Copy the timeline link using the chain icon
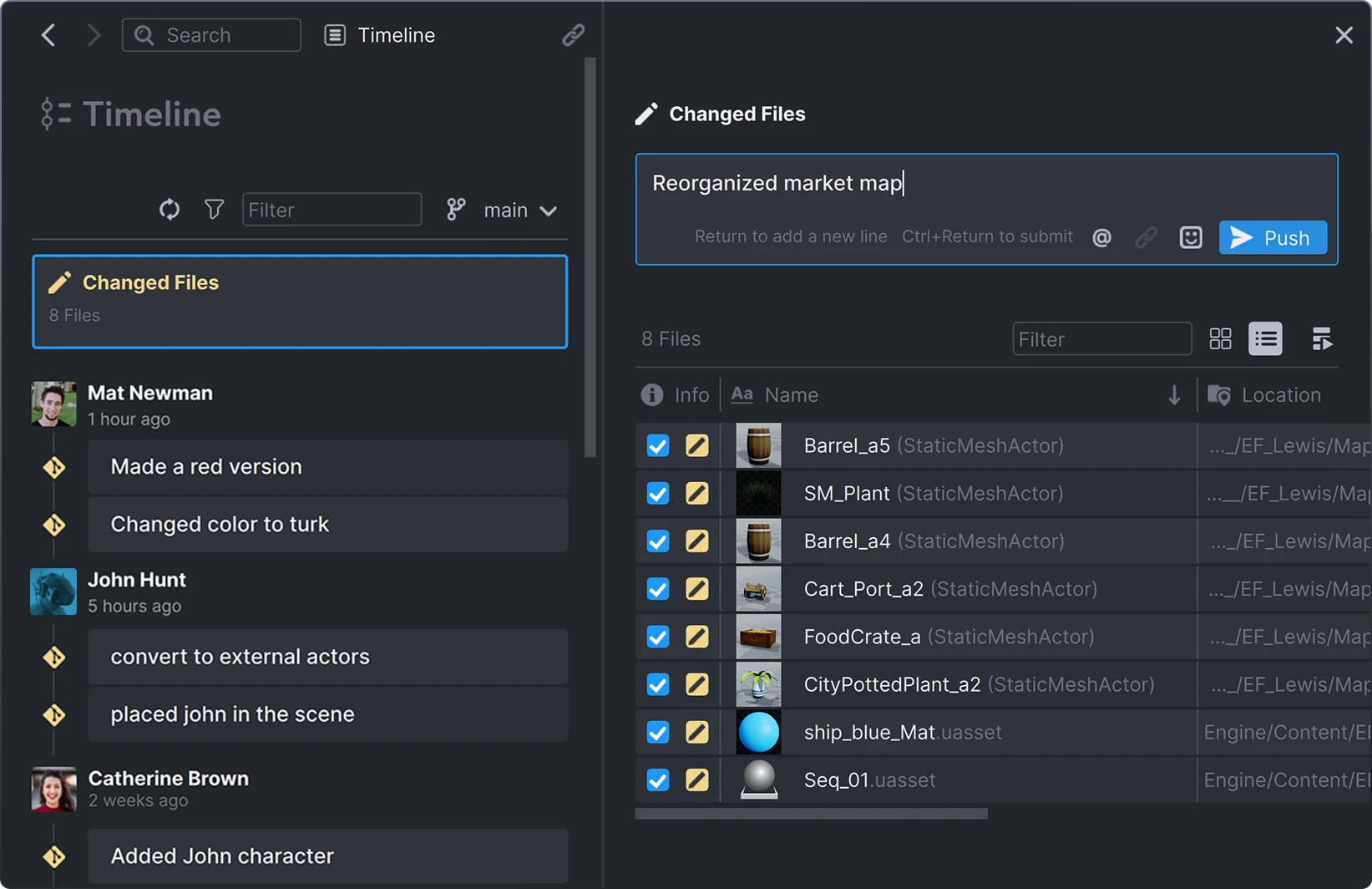Viewport: 1372px width, 889px height. pos(572,34)
